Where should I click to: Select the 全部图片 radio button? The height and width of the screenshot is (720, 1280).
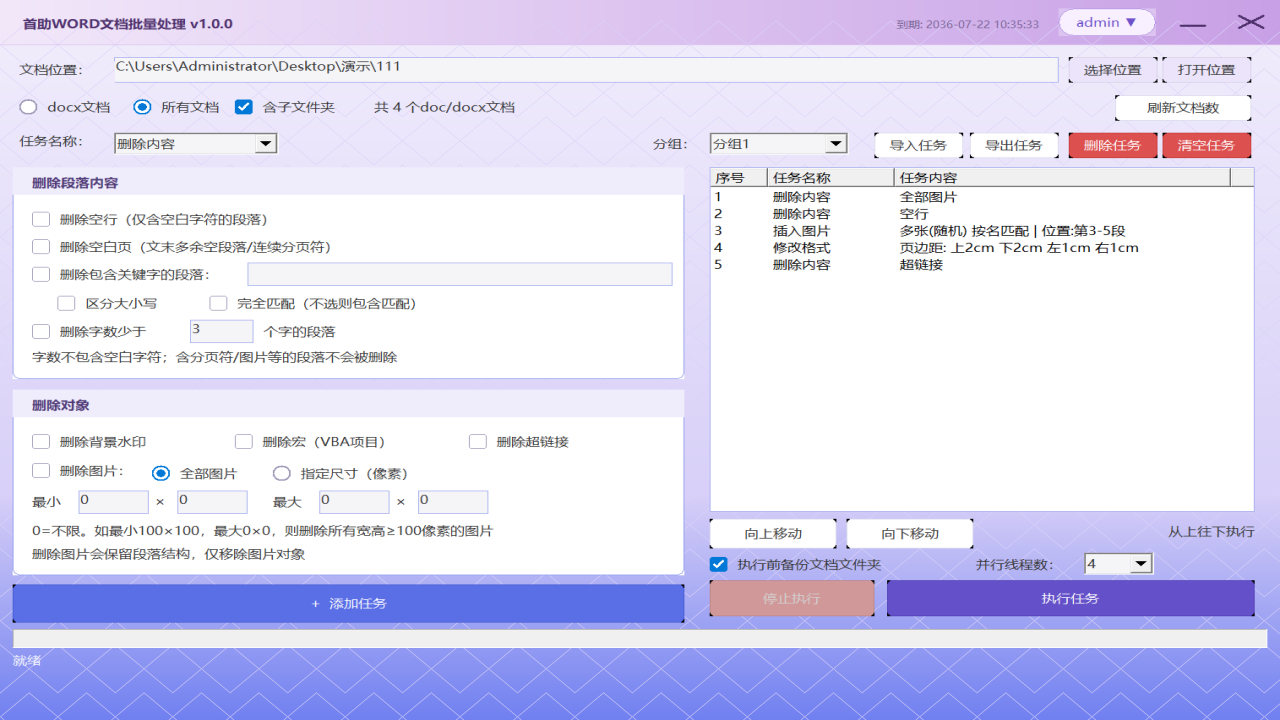[x=161, y=473]
